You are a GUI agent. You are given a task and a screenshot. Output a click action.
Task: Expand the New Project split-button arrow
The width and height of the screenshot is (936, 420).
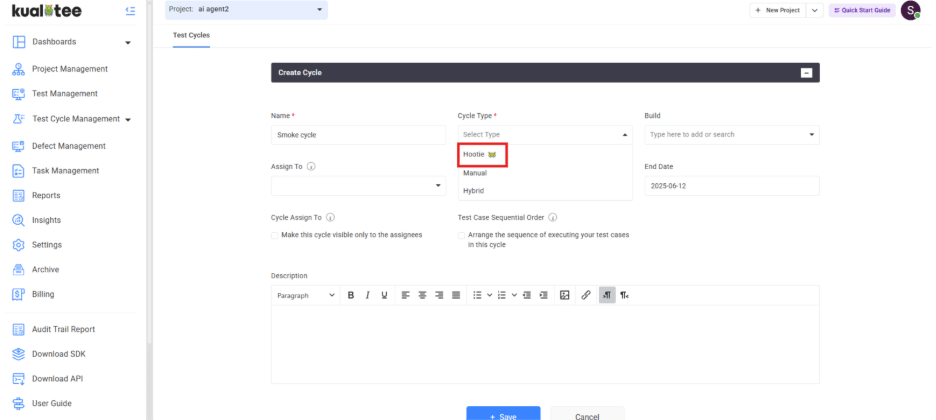point(815,10)
